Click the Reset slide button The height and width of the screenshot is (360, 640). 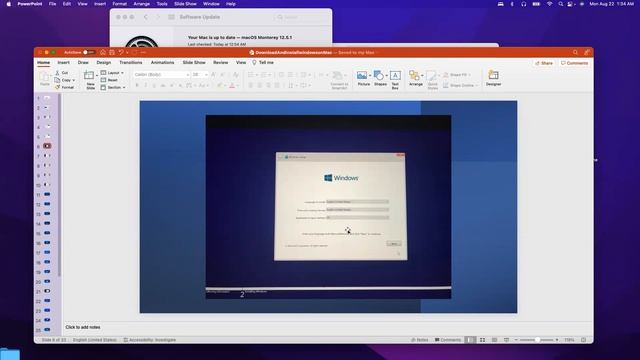(109, 80)
